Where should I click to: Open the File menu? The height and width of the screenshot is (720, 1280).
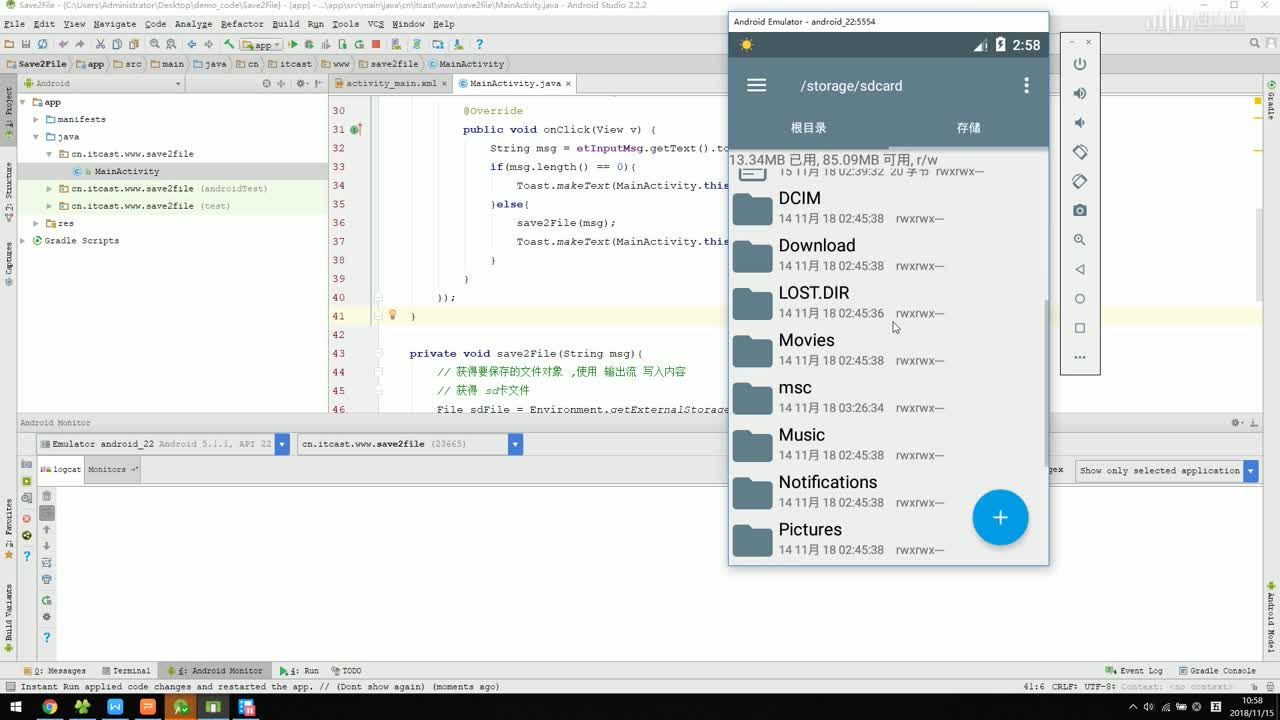click(x=14, y=23)
